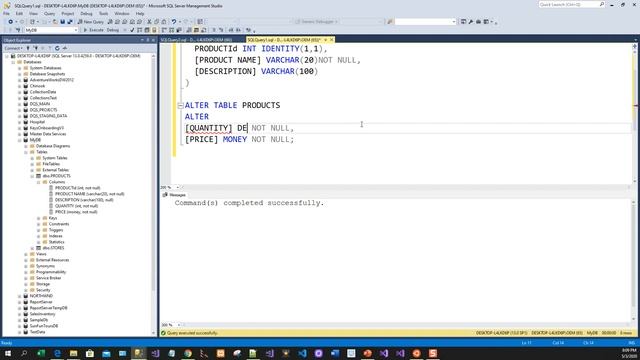Expand the dbo.STORES table node
This screenshot has height=360, width=640.
coord(32,248)
